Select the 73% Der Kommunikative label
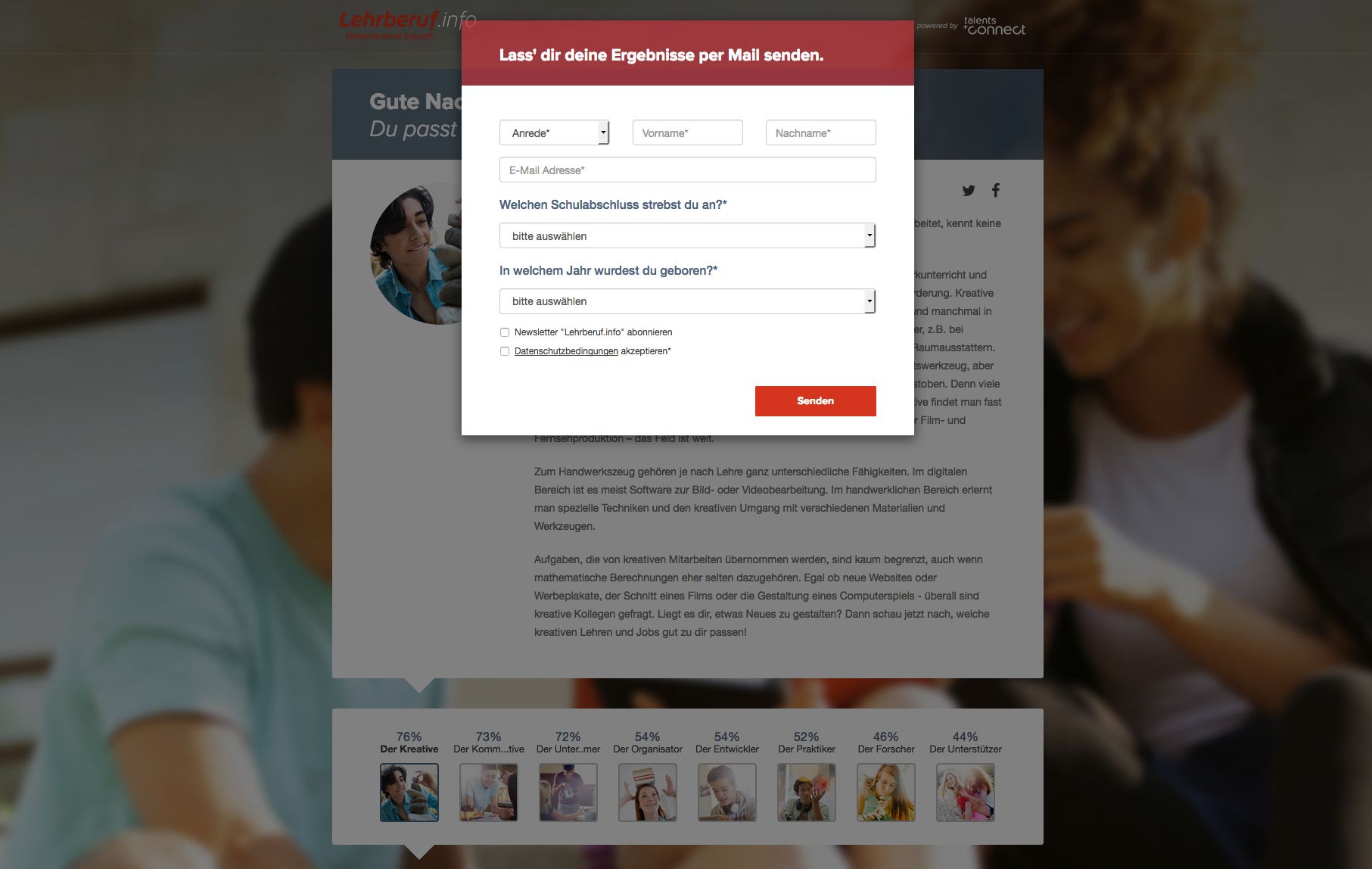The width and height of the screenshot is (1372, 869). coord(489,743)
